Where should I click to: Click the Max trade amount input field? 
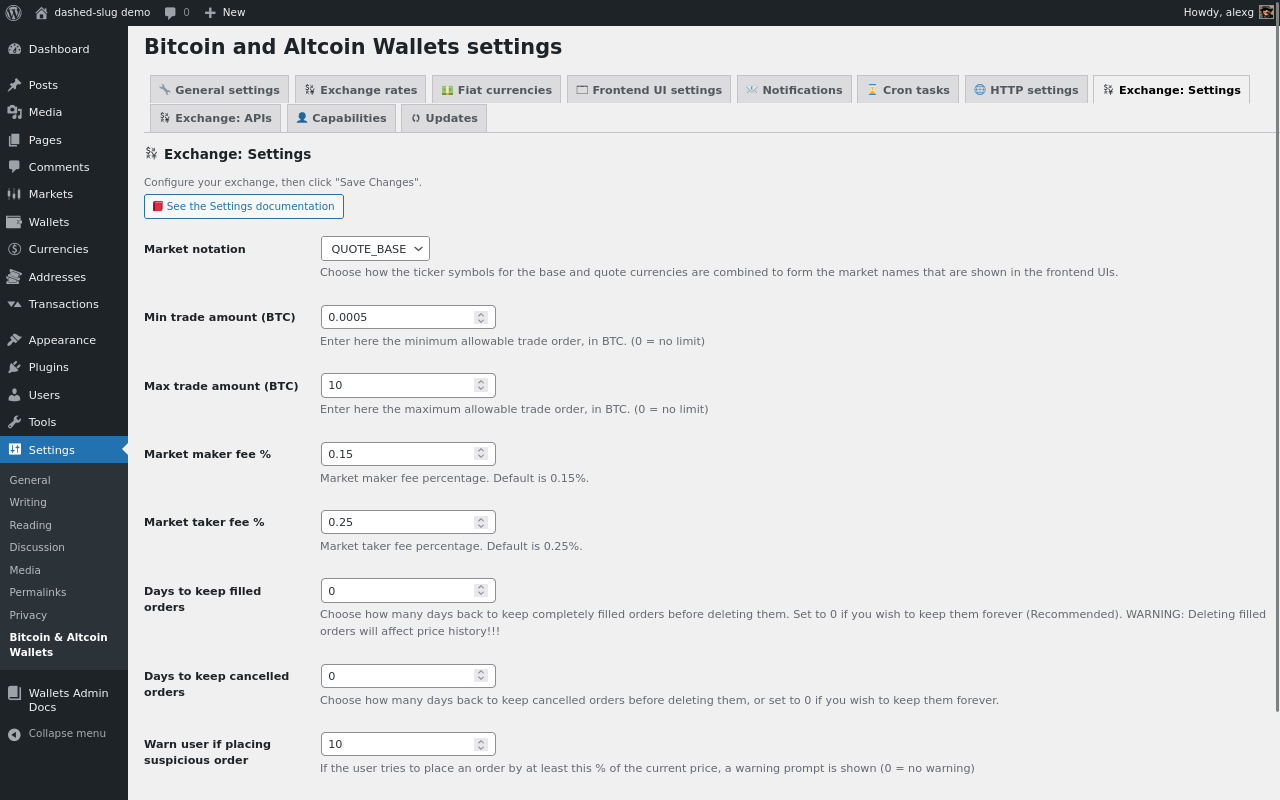pos(408,385)
